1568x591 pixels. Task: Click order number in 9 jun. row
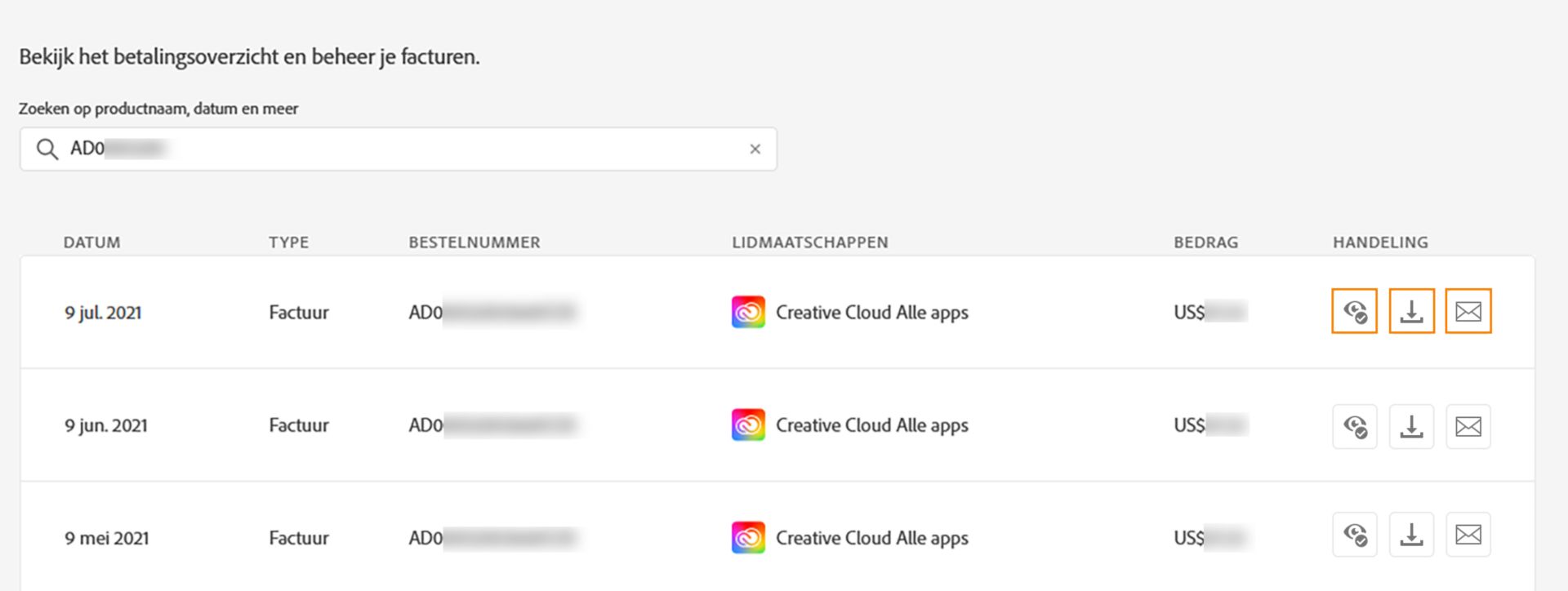[x=492, y=425]
